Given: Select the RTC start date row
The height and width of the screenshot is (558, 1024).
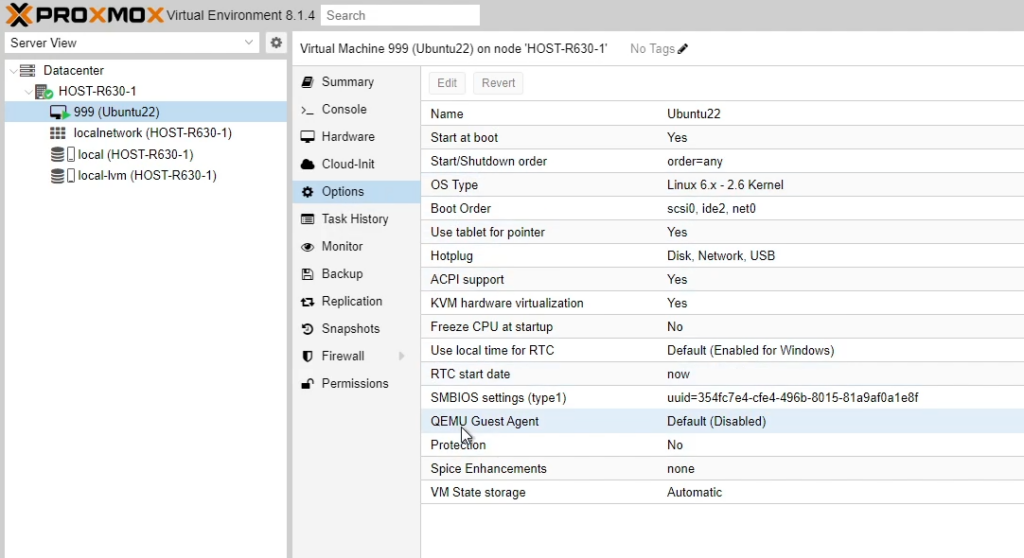Looking at the screenshot, I should [722, 374].
